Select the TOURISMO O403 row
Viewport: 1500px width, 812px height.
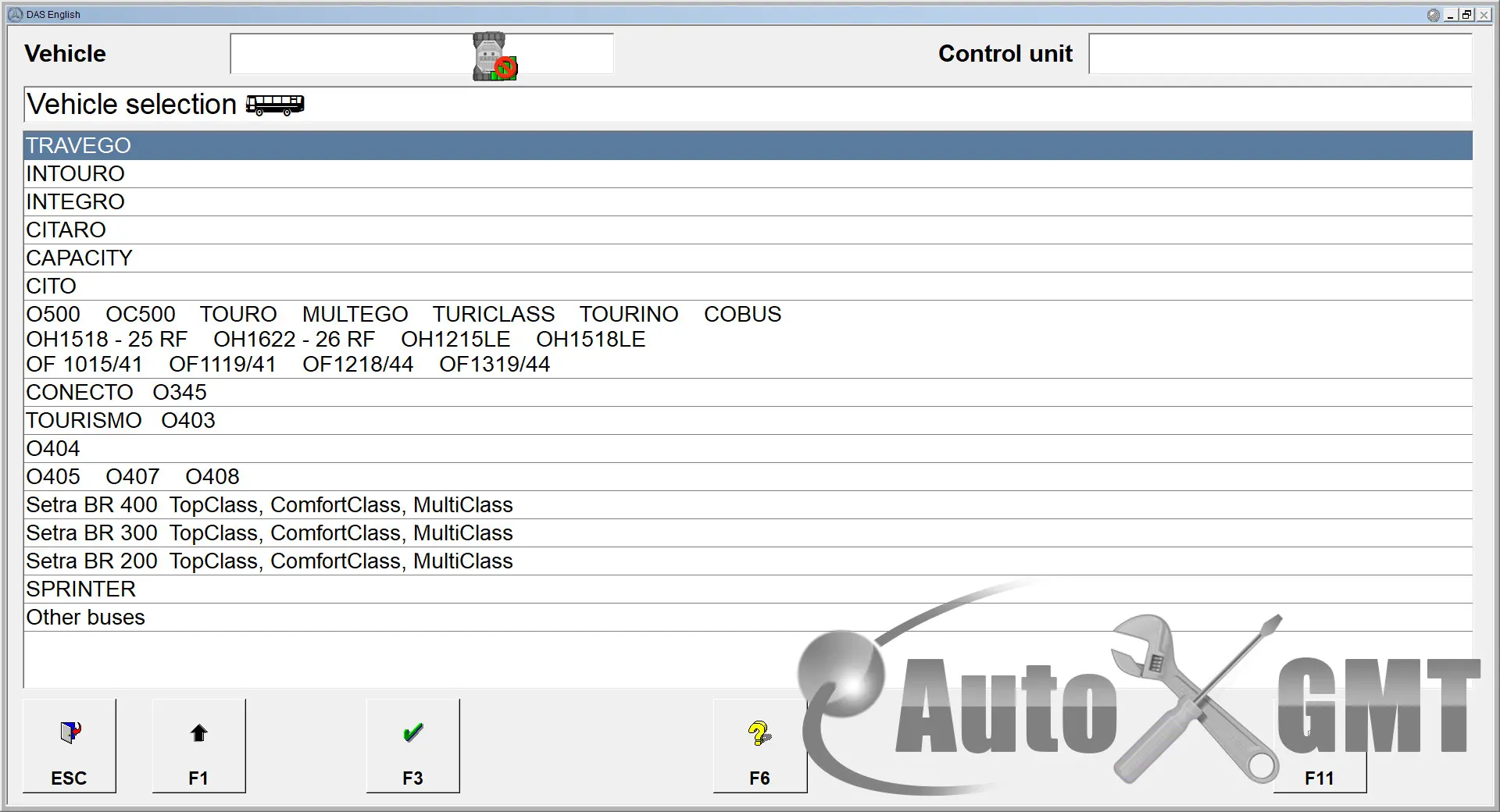[x=748, y=421]
